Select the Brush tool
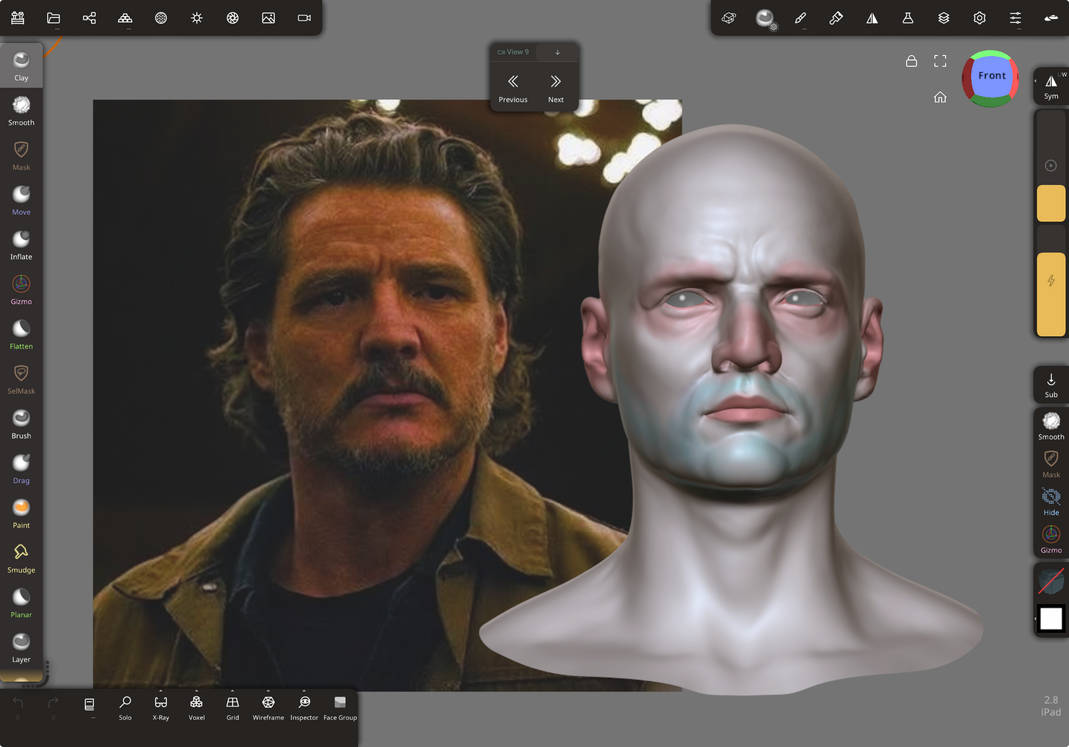Image resolution: width=1069 pixels, height=747 pixels. [21, 424]
